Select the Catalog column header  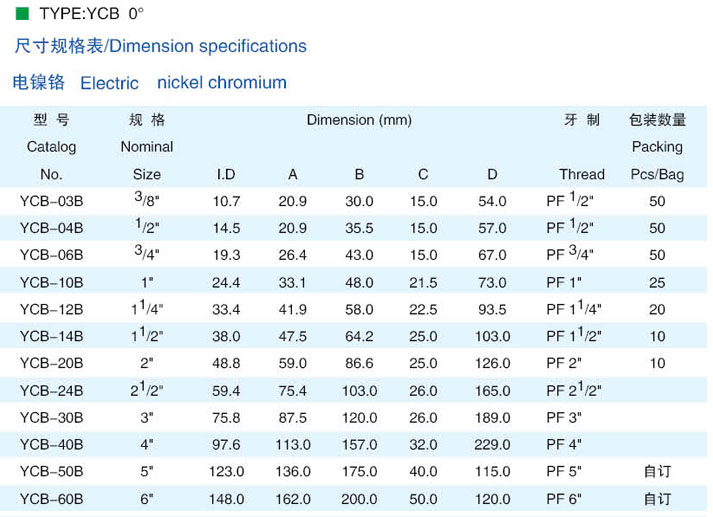51,147
